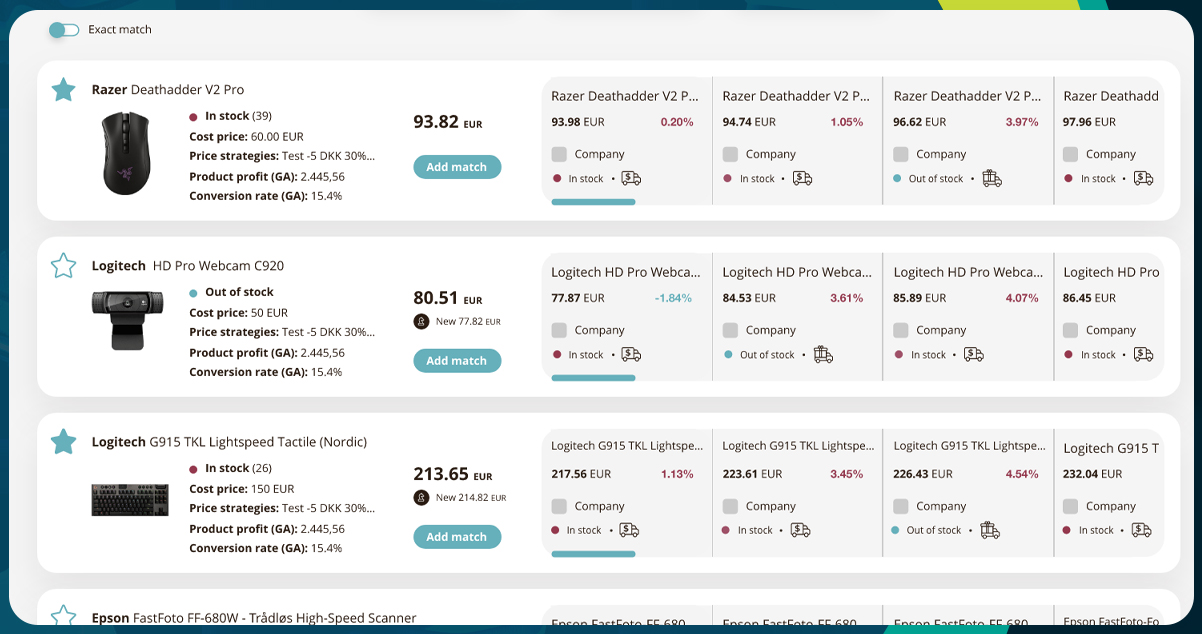Viewport: 1202px width, 634px height.
Task: Click delivery truck icon in the 96.62 EUR card
Action: click(992, 179)
